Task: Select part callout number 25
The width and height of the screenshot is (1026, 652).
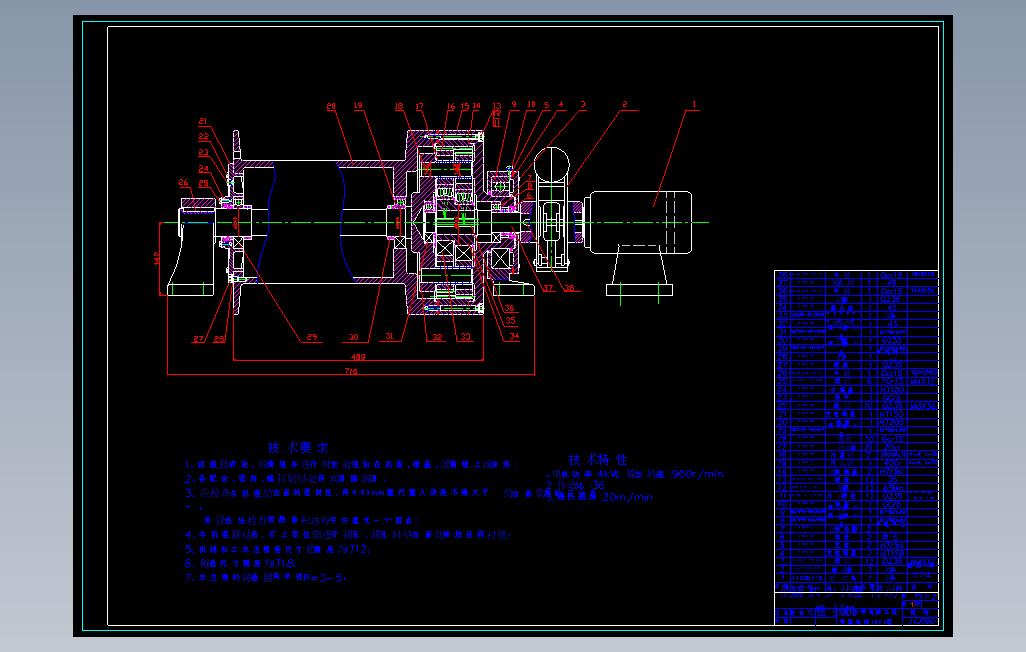Action: pyautogui.click(x=203, y=183)
